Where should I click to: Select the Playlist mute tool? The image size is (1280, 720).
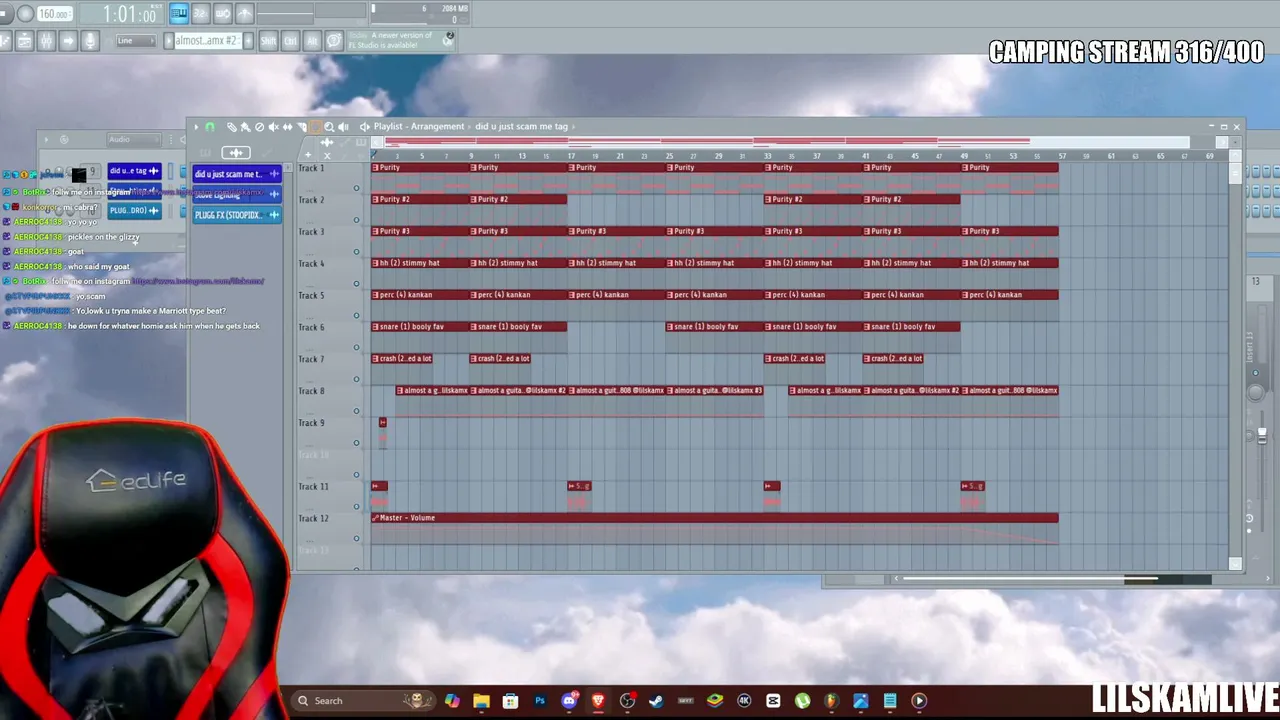coord(274,127)
